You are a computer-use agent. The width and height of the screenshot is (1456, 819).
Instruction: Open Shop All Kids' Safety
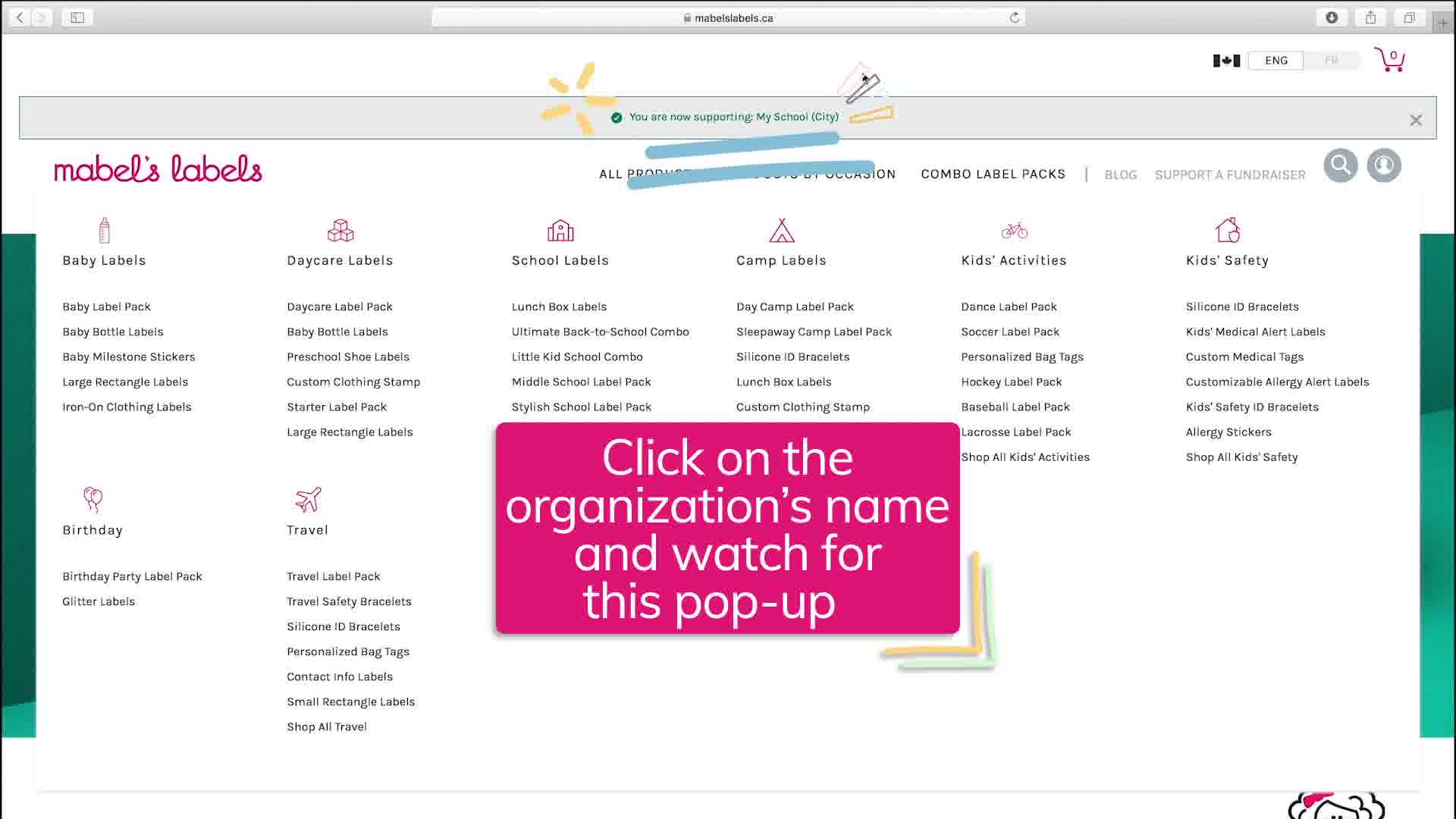1242,457
